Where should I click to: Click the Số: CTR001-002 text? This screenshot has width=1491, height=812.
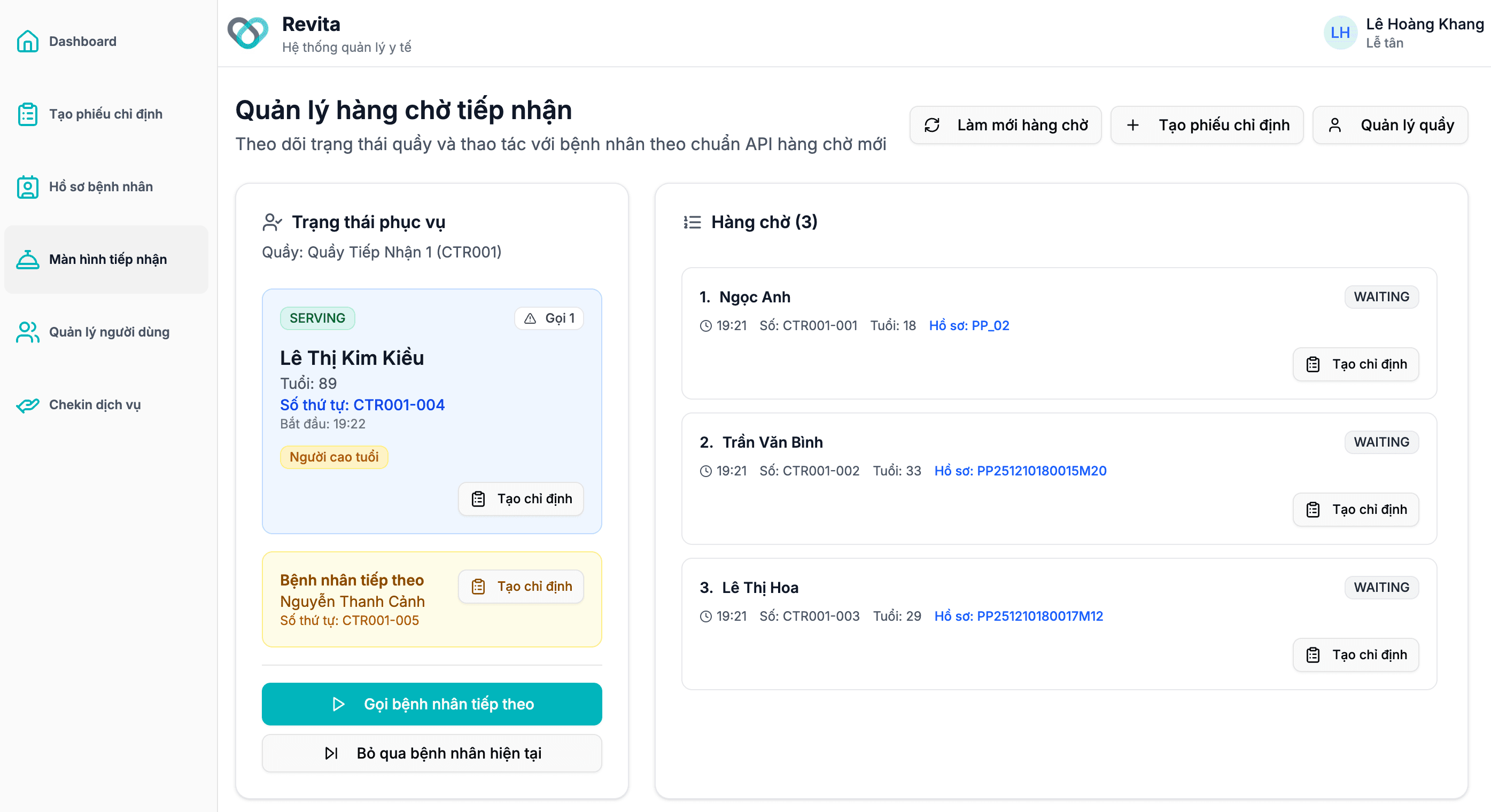pos(809,471)
